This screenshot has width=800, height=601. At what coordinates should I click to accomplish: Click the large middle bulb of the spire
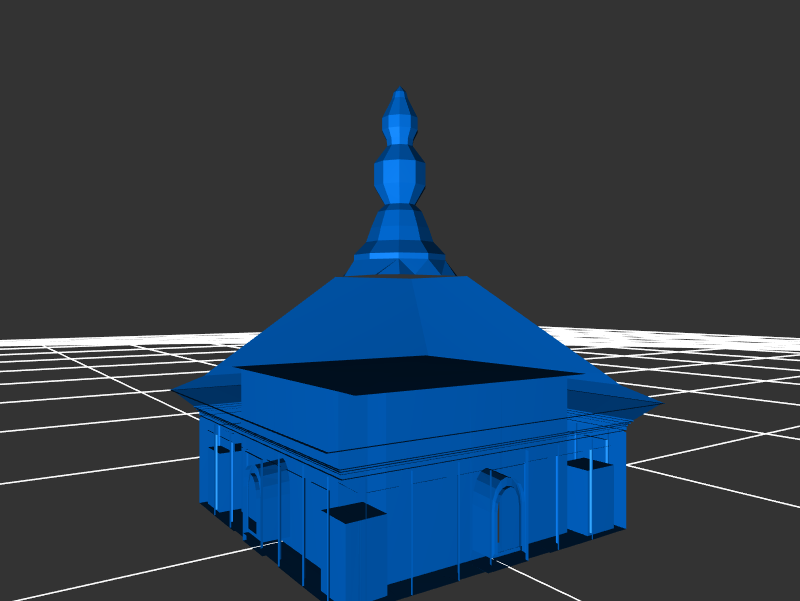tap(400, 176)
